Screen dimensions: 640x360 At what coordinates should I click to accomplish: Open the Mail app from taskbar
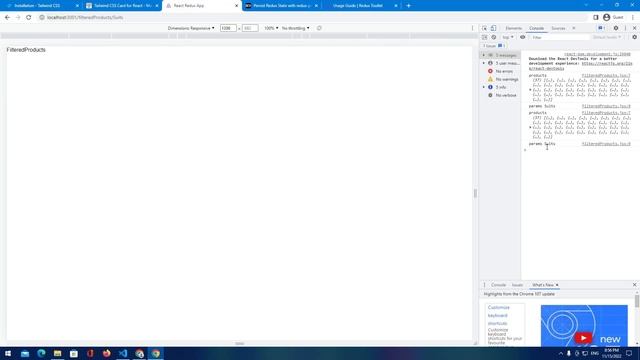[25, 353]
